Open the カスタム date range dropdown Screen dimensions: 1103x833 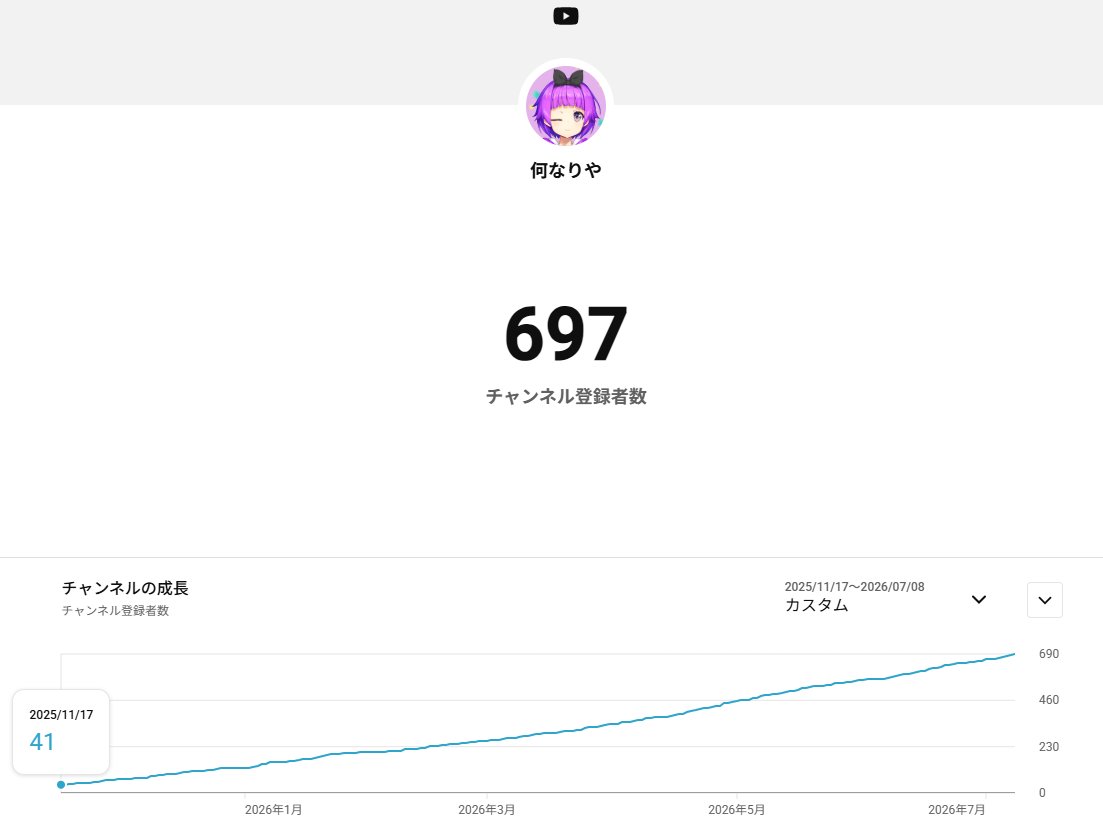[x=885, y=598]
